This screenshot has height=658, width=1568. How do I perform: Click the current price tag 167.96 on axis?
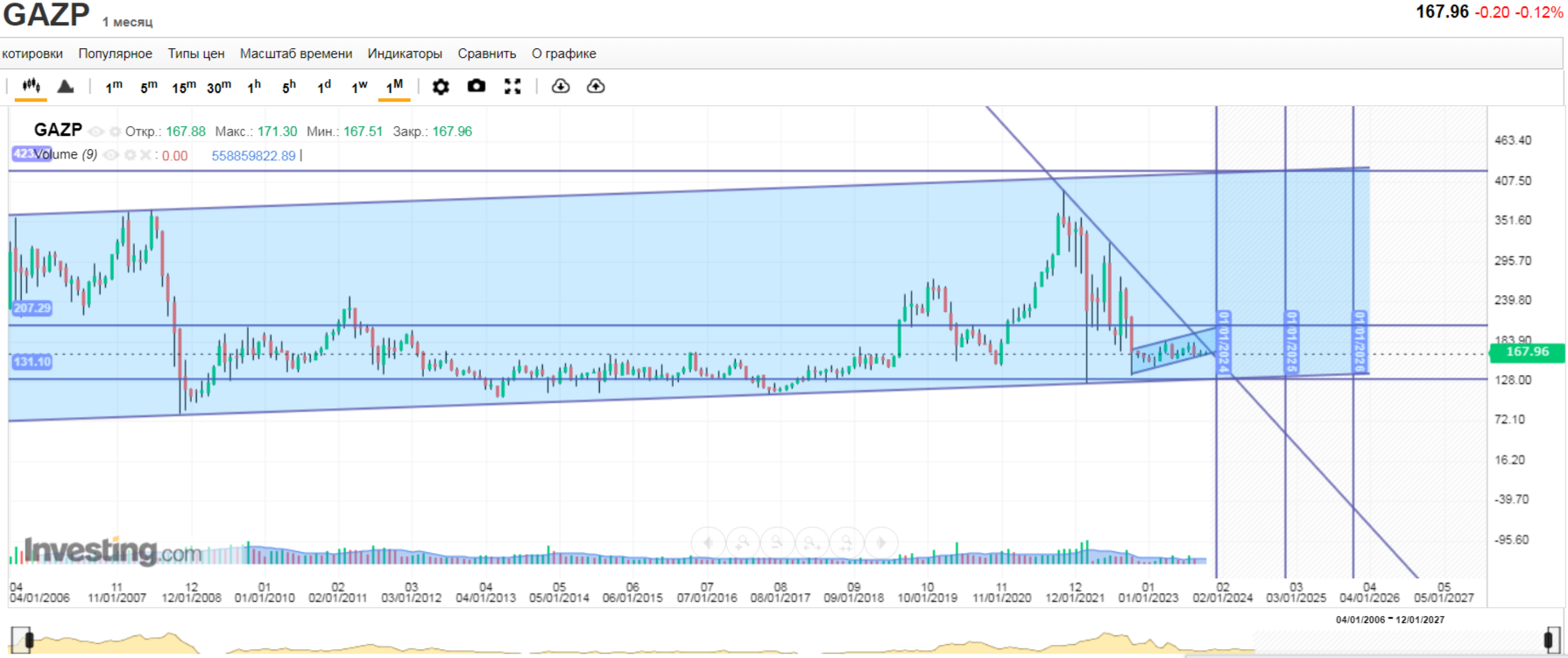(x=1527, y=352)
